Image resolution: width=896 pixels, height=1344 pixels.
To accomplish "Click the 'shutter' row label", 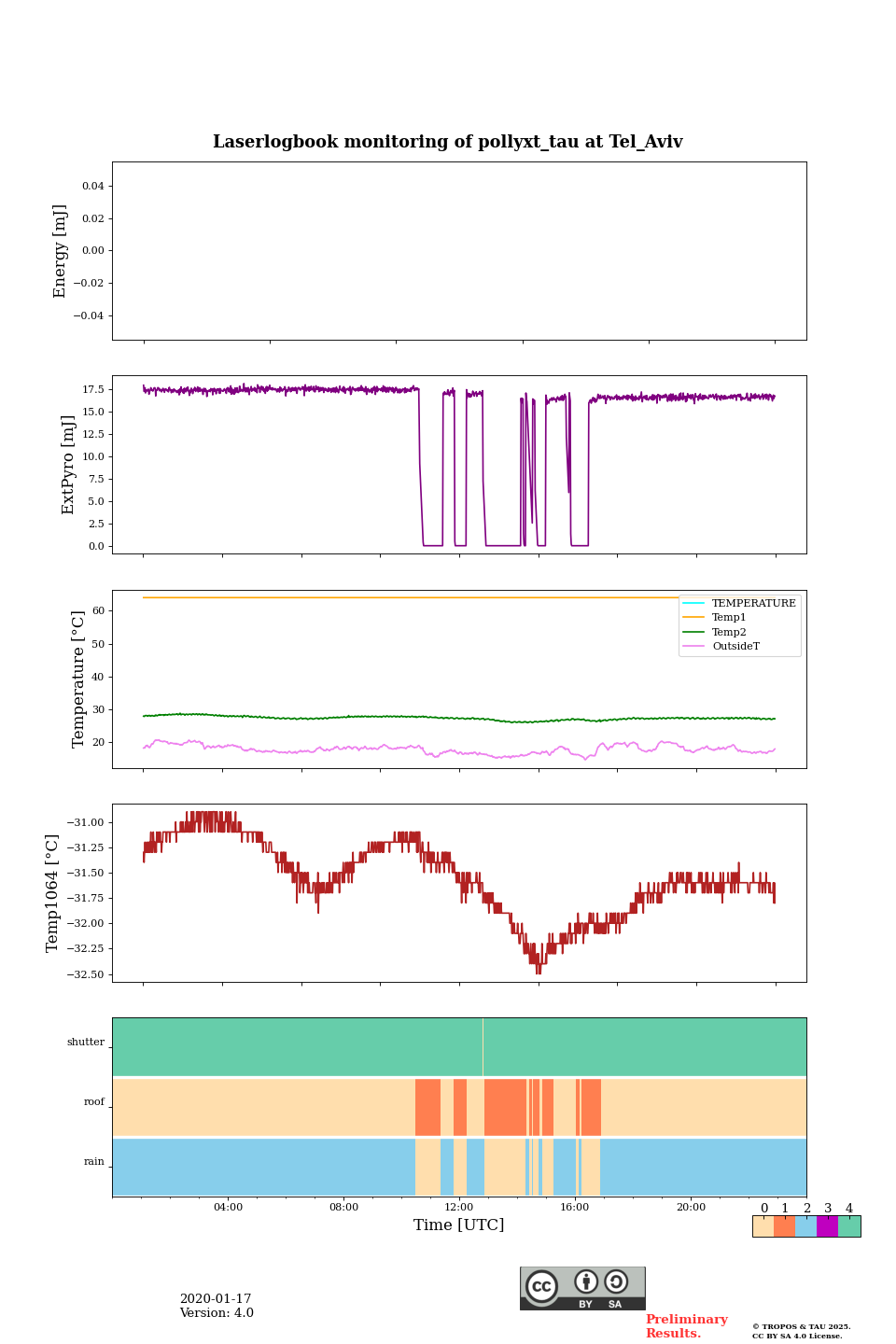I will pos(86,1042).
